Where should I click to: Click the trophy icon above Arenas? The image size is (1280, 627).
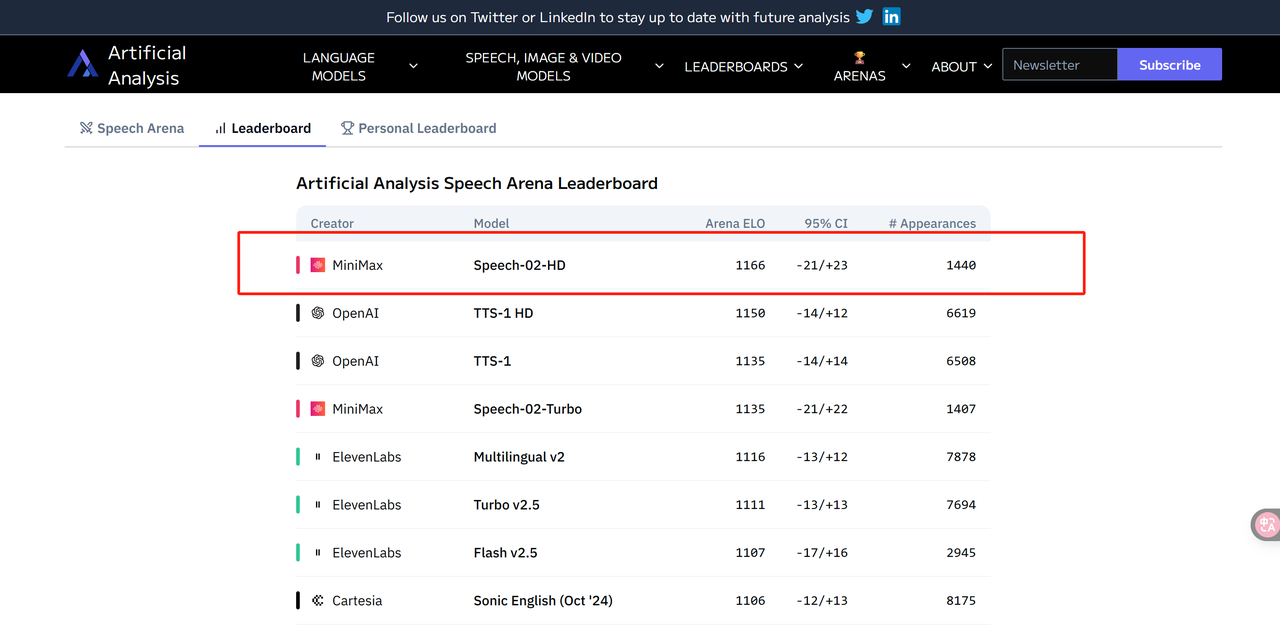tap(860, 58)
